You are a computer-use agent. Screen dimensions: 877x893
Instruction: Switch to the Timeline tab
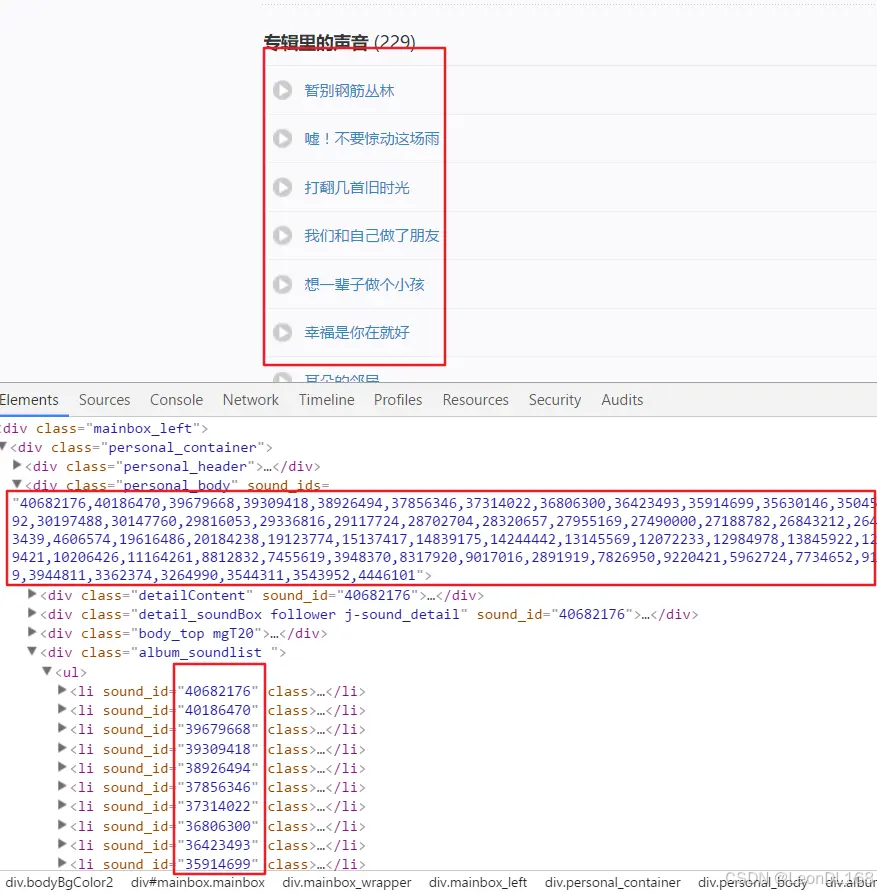[326, 400]
